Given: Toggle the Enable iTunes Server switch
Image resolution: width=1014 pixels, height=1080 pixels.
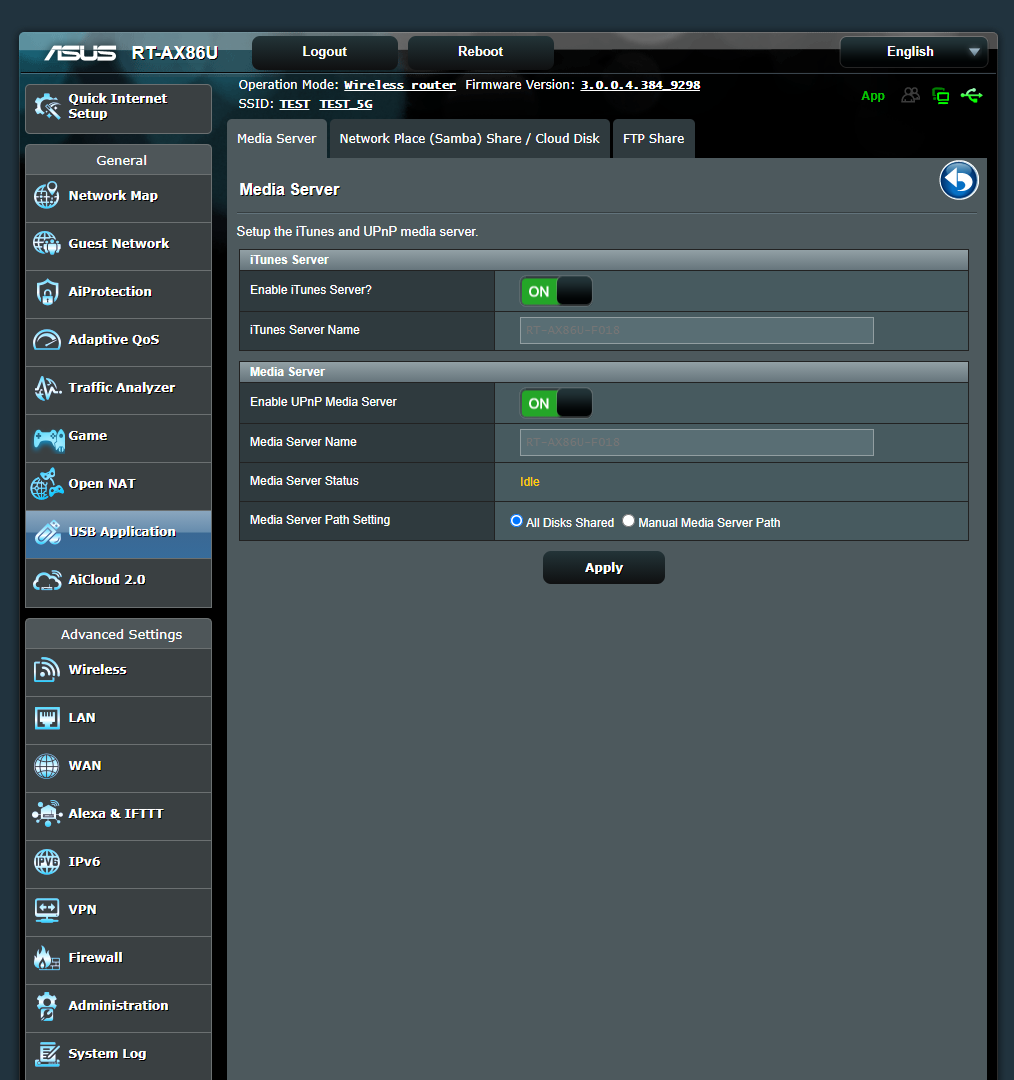Looking at the screenshot, I should 556,291.
